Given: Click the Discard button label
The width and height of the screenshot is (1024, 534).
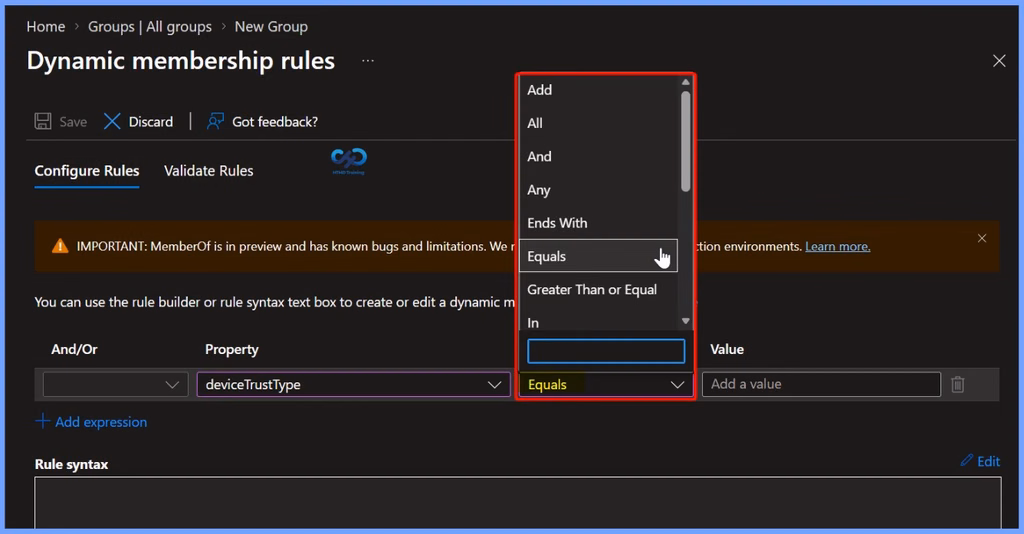Looking at the screenshot, I should click(151, 122).
